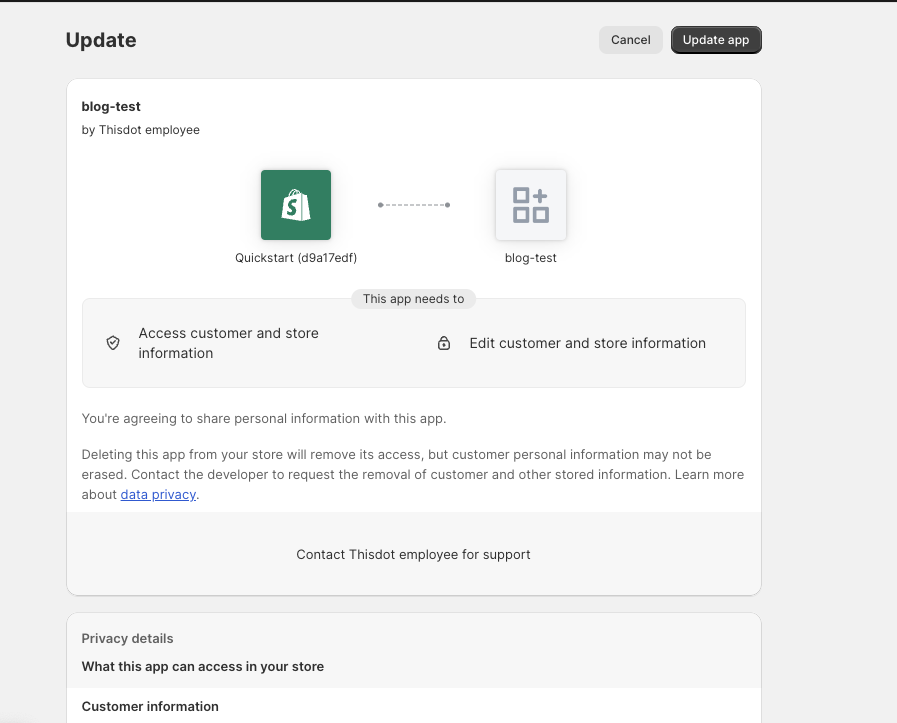Click the 'by Thisdot employee' developer text
This screenshot has width=897, height=723.
tap(140, 130)
